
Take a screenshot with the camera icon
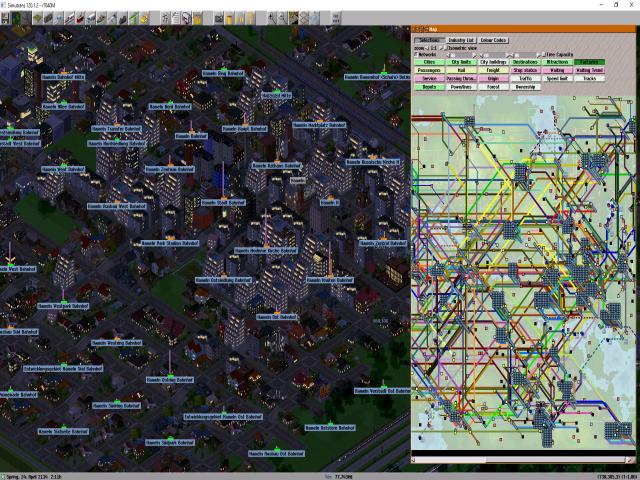(219, 18)
